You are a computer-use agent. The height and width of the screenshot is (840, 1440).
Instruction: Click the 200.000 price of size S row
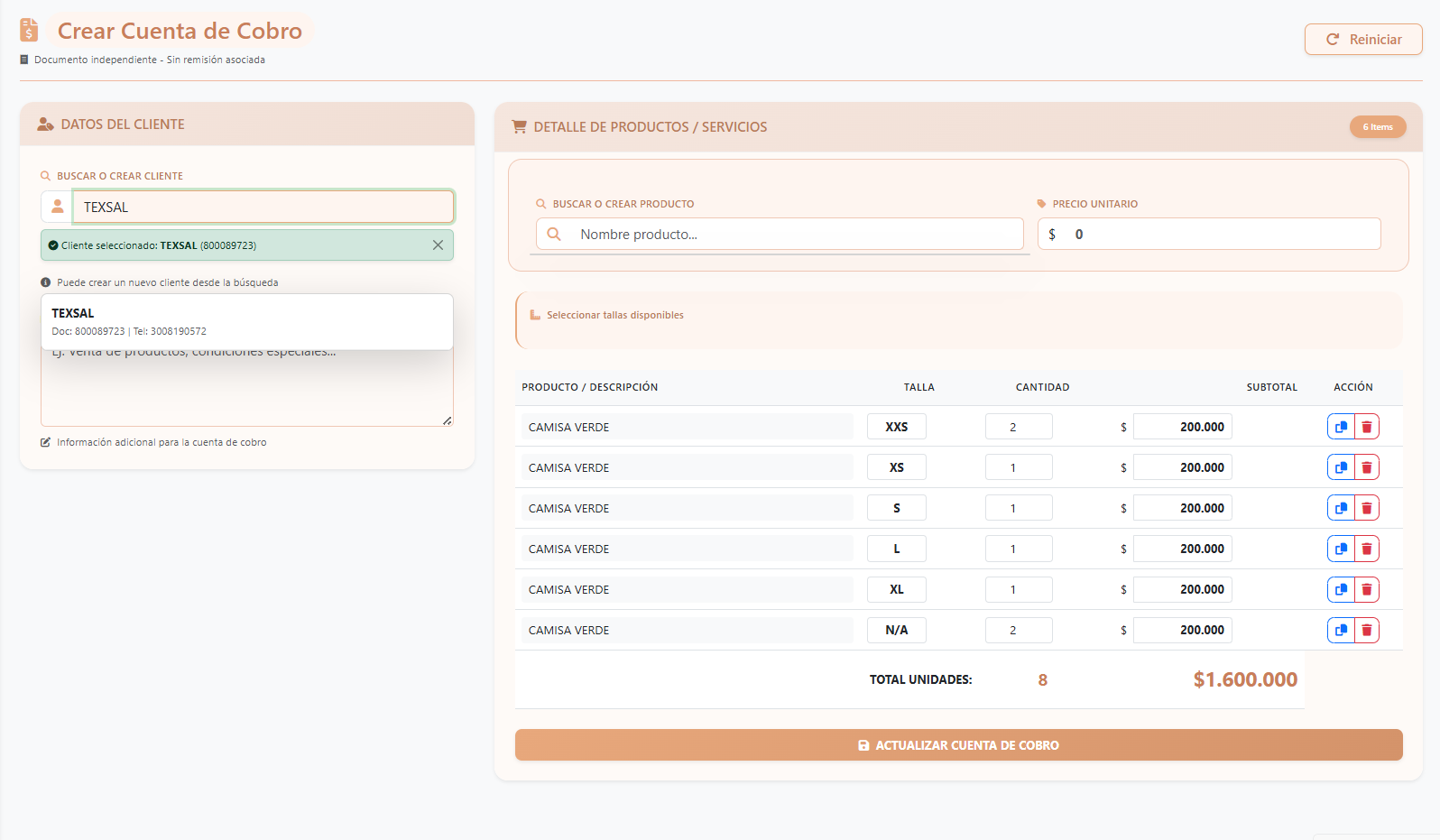click(x=1183, y=508)
